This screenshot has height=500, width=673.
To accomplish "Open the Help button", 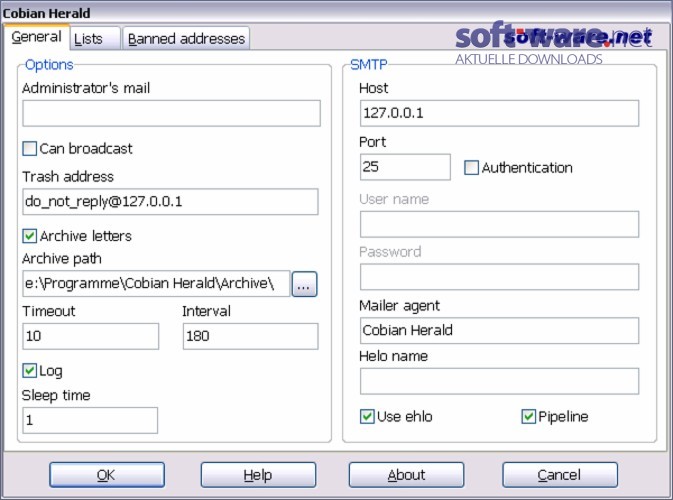I will pos(258,475).
